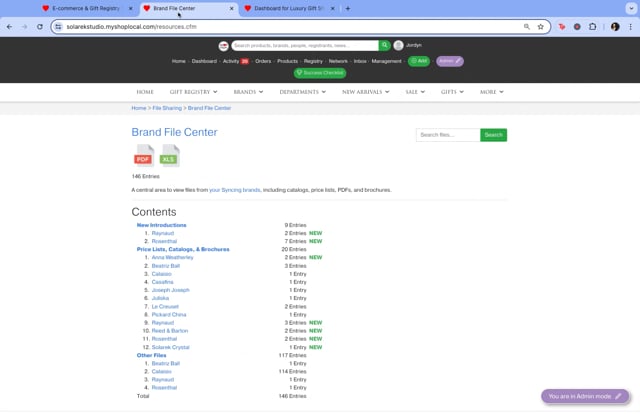View site information icon in address bar
This screenshot has height=414, width=640.
click(x=58, y=27)
